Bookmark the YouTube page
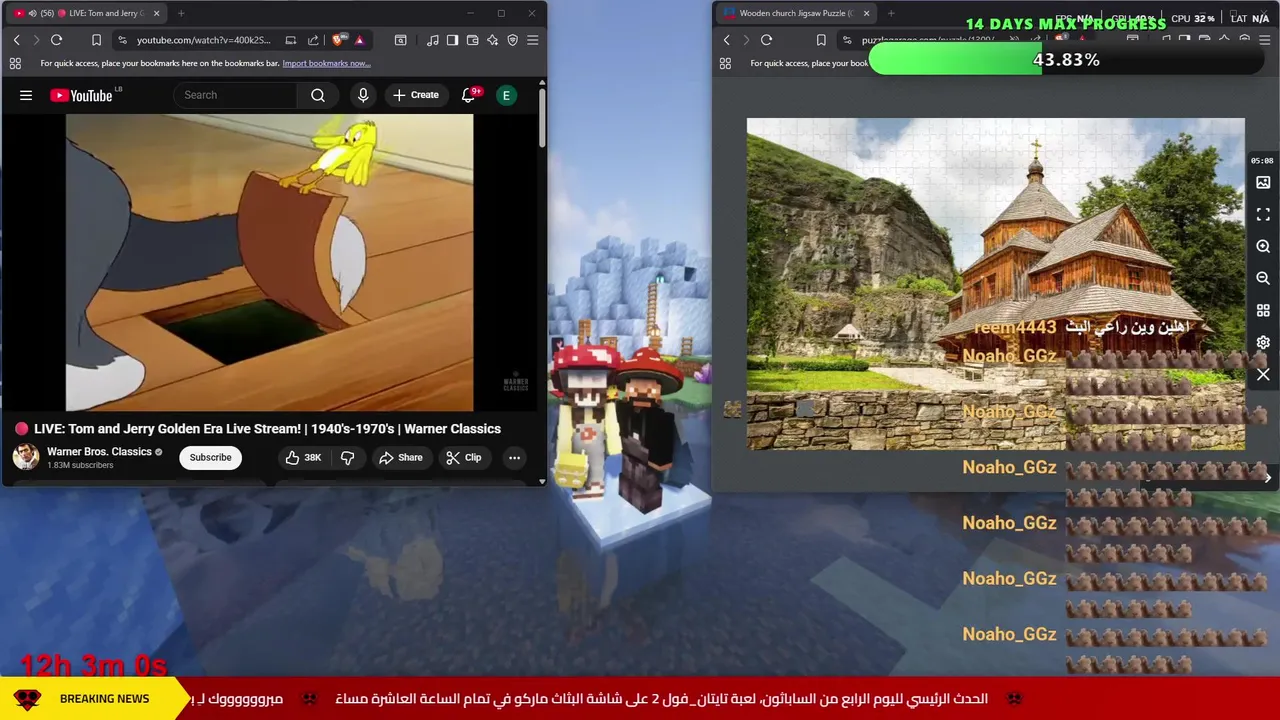 [x=96, y=40]
